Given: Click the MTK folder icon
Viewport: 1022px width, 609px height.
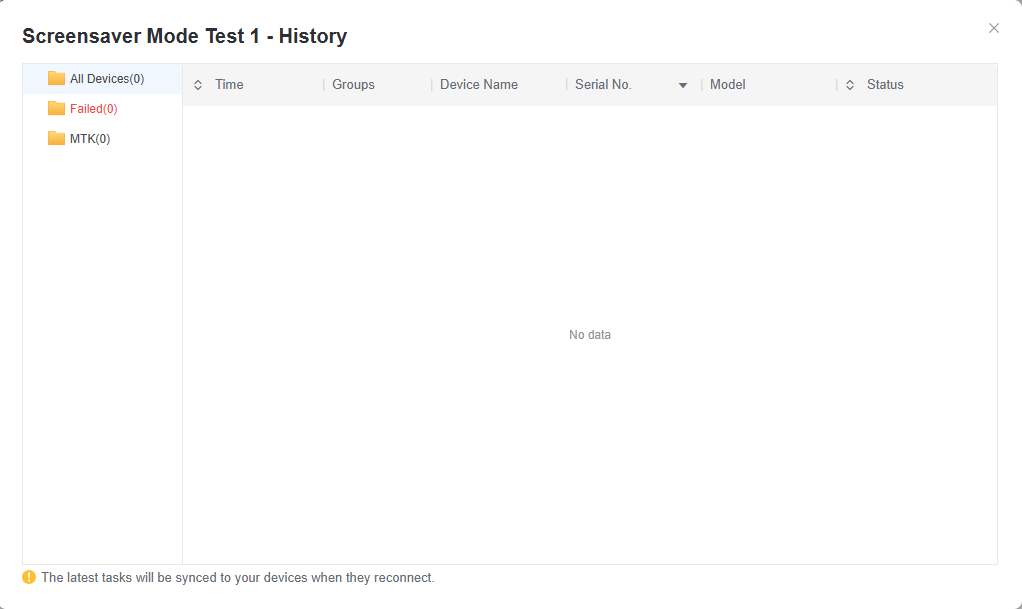Looking at the screenshot, I should (56, 139).
